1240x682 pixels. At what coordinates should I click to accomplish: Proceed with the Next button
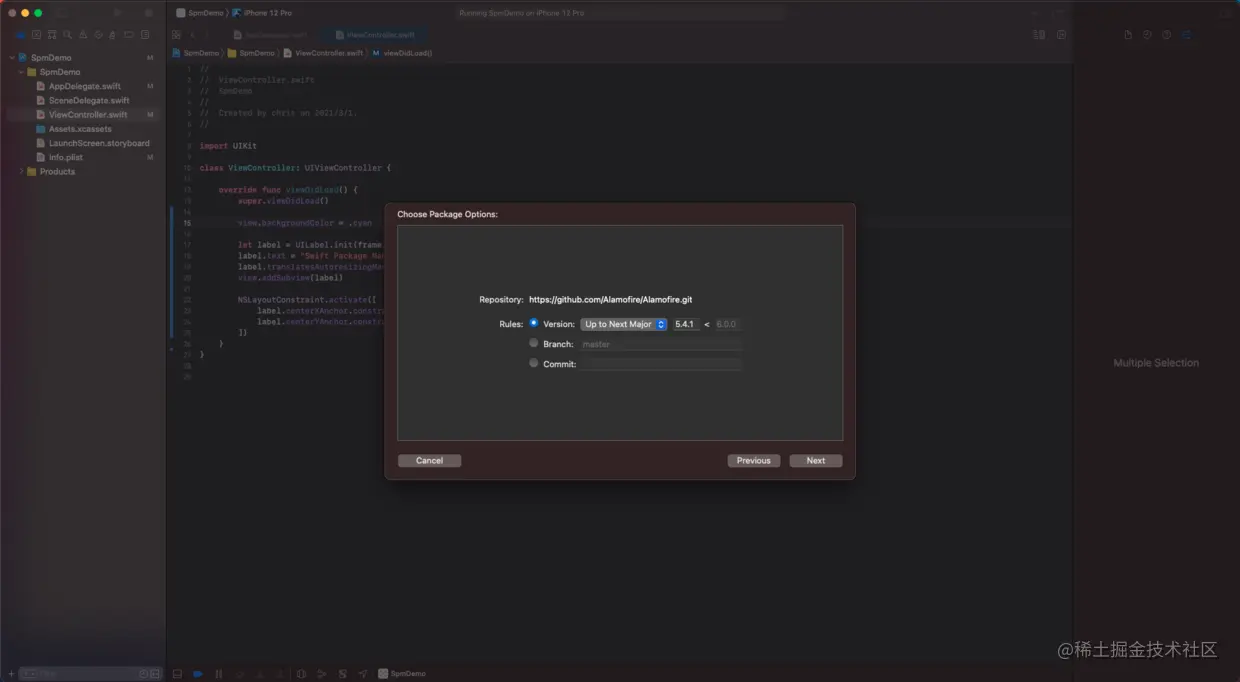(x=816, y=461)
